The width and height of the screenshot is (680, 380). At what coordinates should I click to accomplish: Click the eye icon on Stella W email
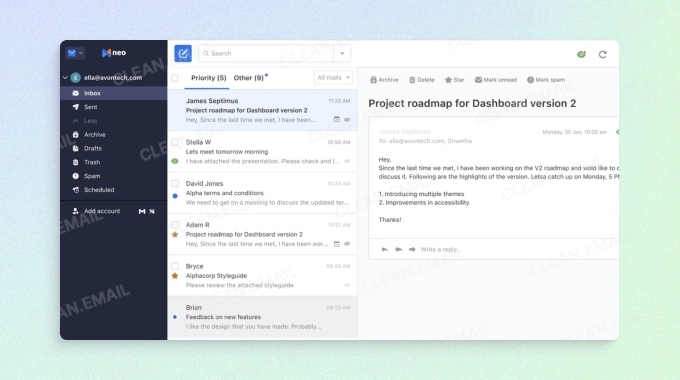tap(347, 161)
